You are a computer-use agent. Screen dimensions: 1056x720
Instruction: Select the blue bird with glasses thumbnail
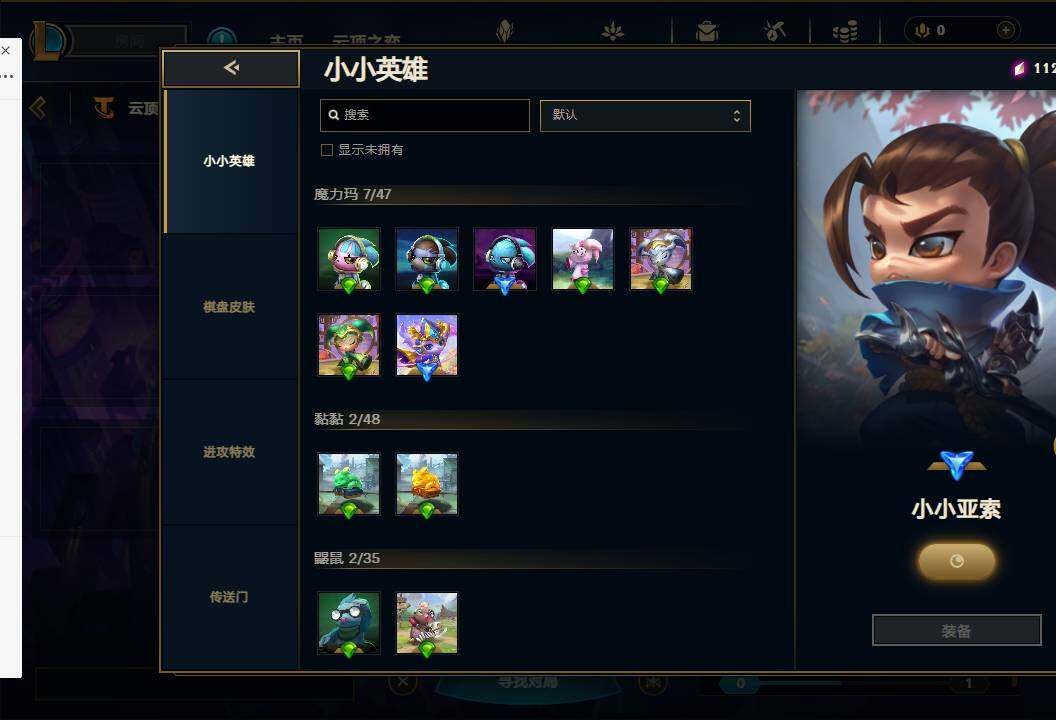pyautogui.click(x=349, y=624)
